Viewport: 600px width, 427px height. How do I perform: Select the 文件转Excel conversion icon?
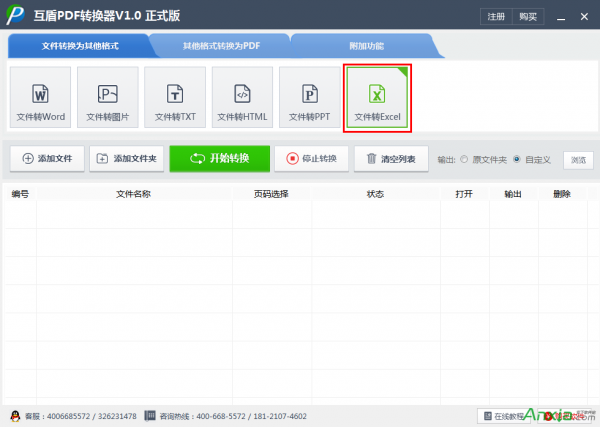pyautogui.click(x=376, y=98)
